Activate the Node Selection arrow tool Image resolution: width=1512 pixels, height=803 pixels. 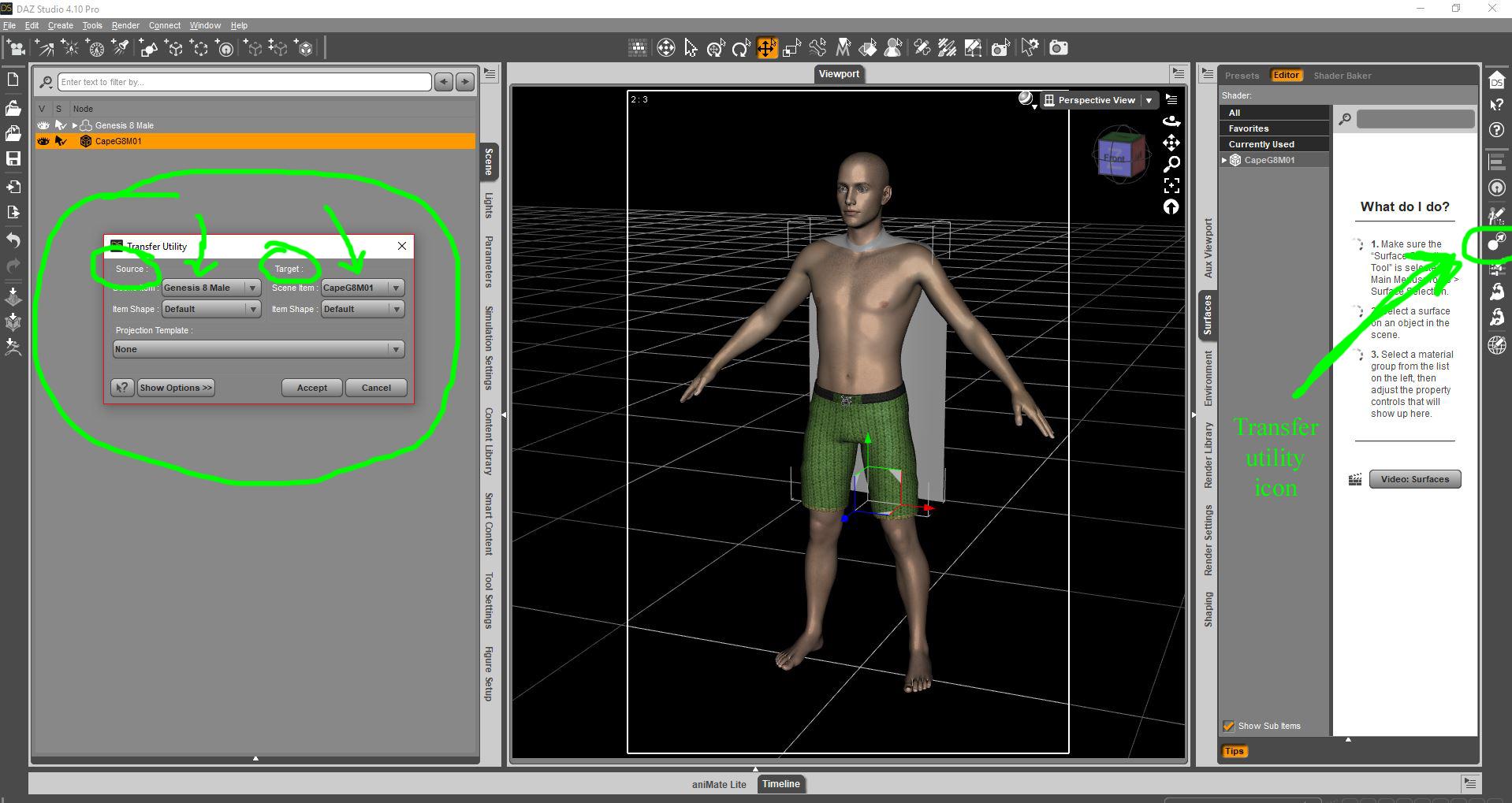click(691, 48)
